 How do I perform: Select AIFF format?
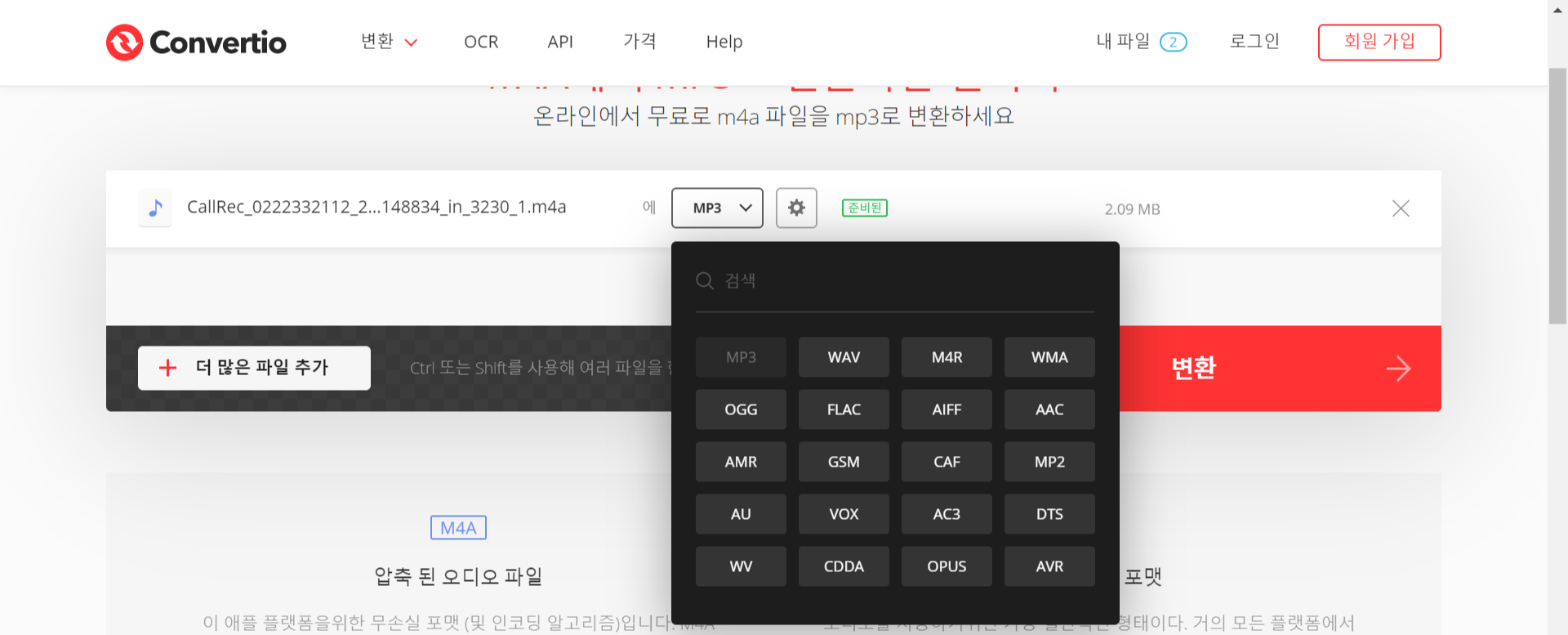point(947,409)
